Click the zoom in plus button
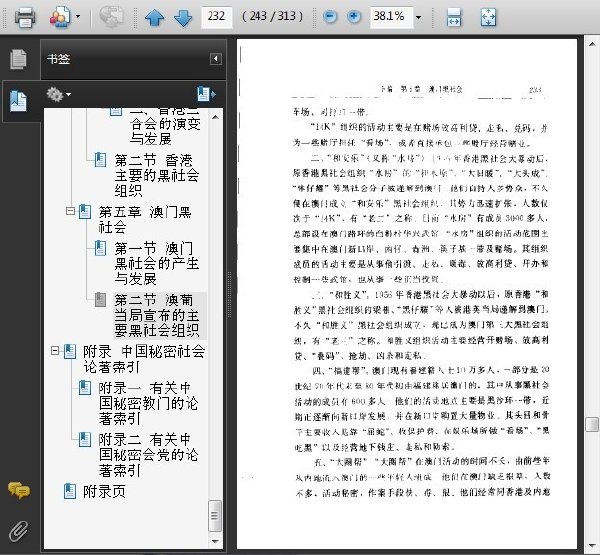This screenshot has width=600, height=555. click(x=354, y=16)
